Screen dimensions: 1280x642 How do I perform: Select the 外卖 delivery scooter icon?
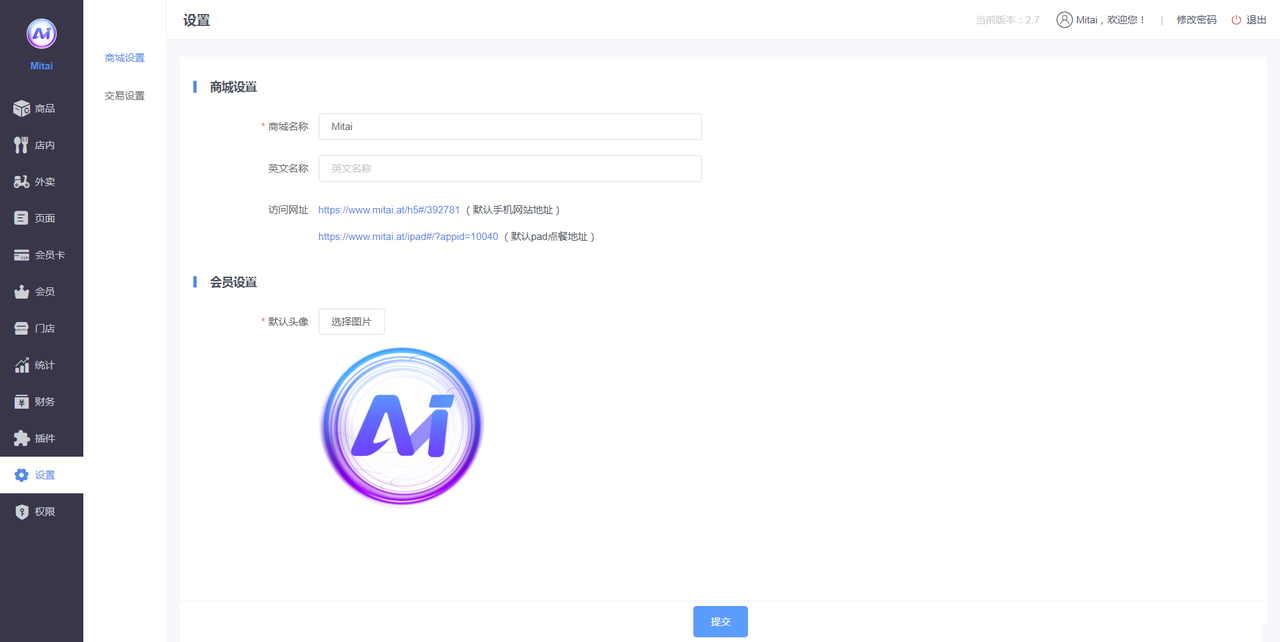click(21, 182)
